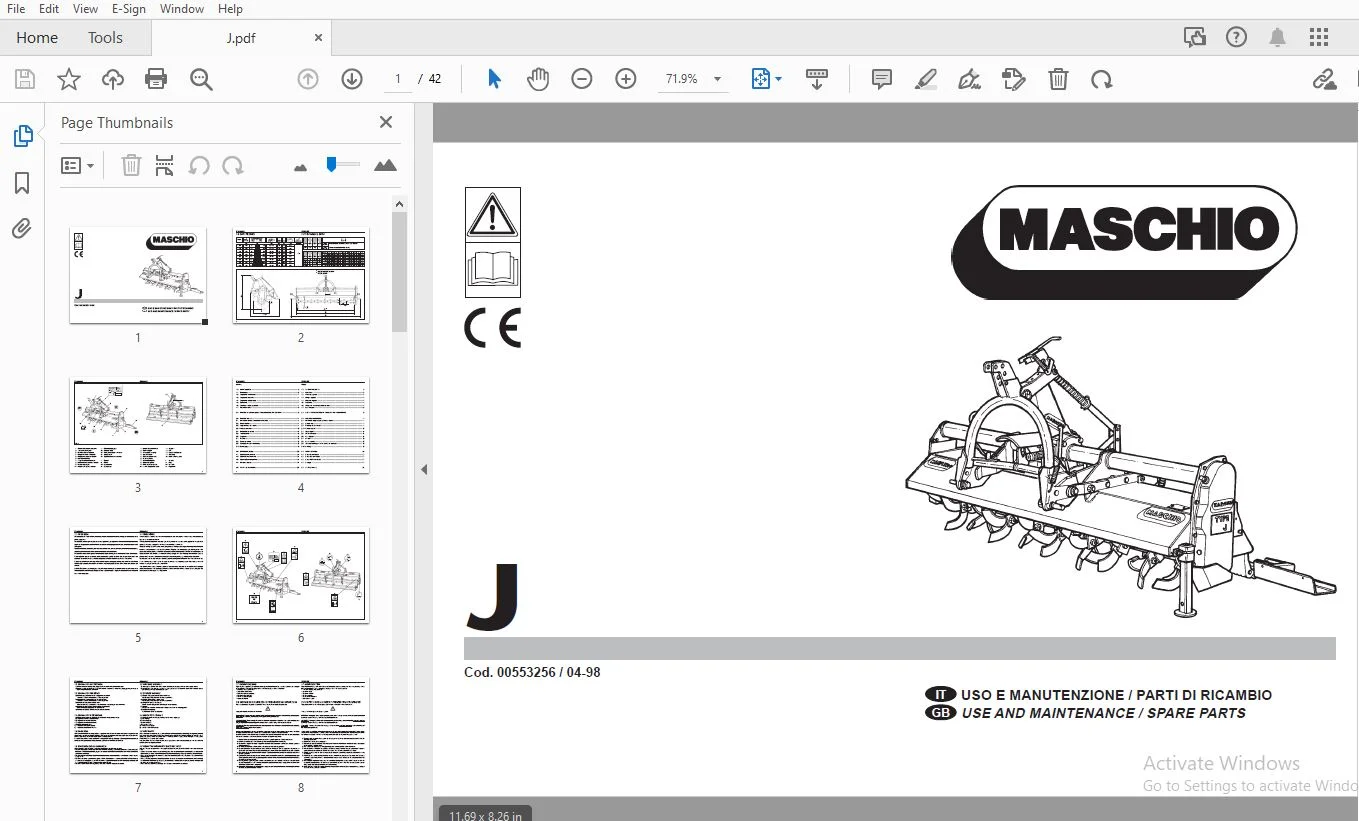The height and width of the screenshot is (821, 1359).
Task: Activate the Hand pan tool
Action: pyautogui.click(x=538, y=79)
